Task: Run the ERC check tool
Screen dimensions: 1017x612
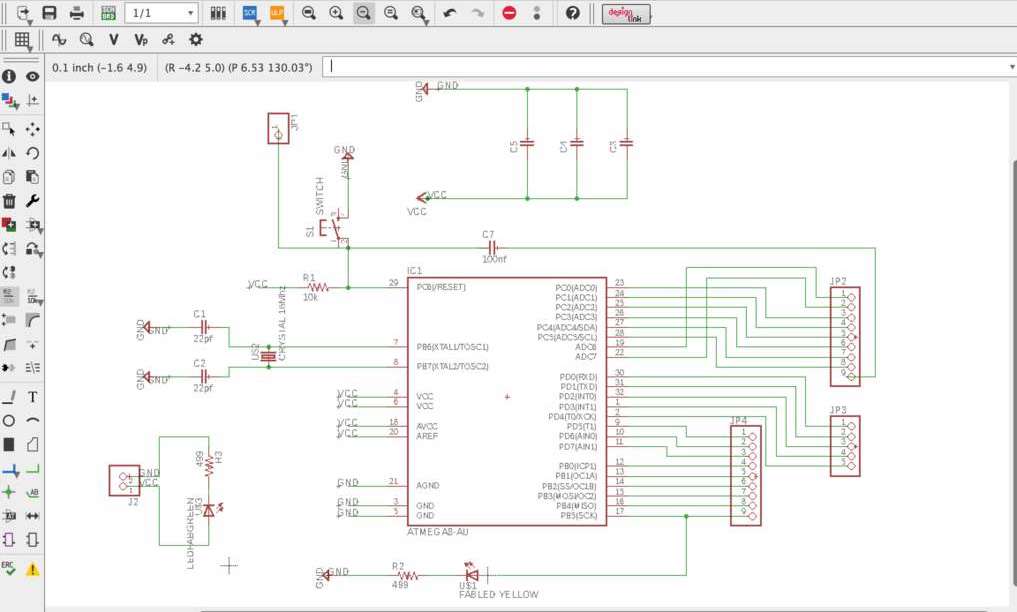Action: pyautogui.click(x=8, y=569)
